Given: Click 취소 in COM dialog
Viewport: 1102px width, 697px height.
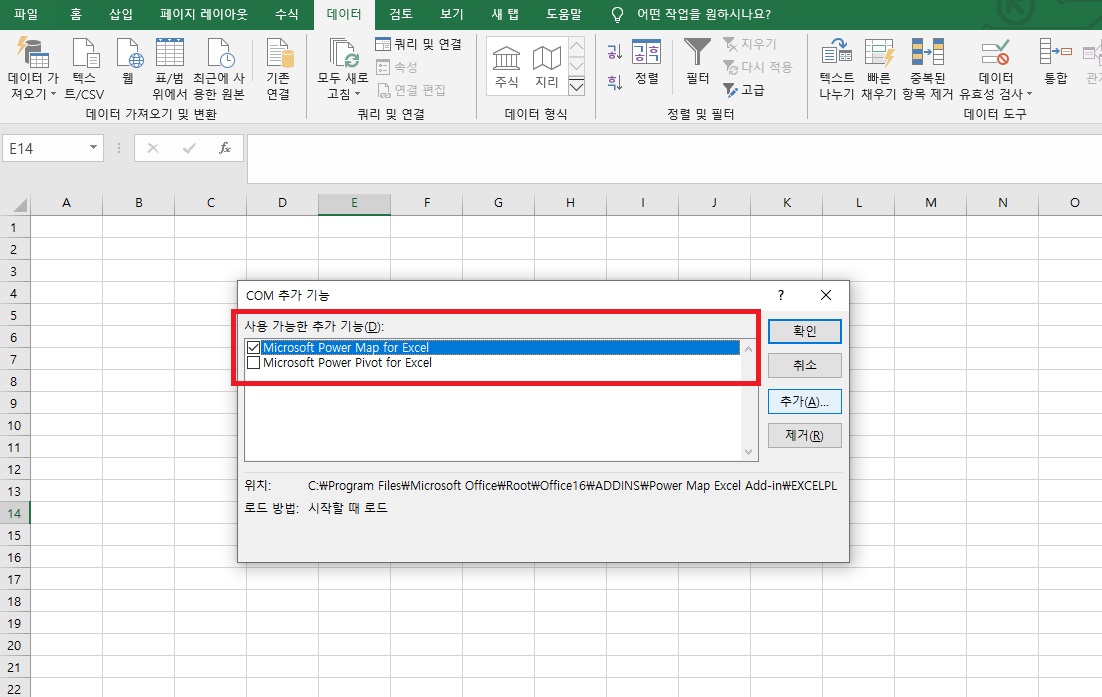Looking at the screenshot, I should [x=805, y=365].
